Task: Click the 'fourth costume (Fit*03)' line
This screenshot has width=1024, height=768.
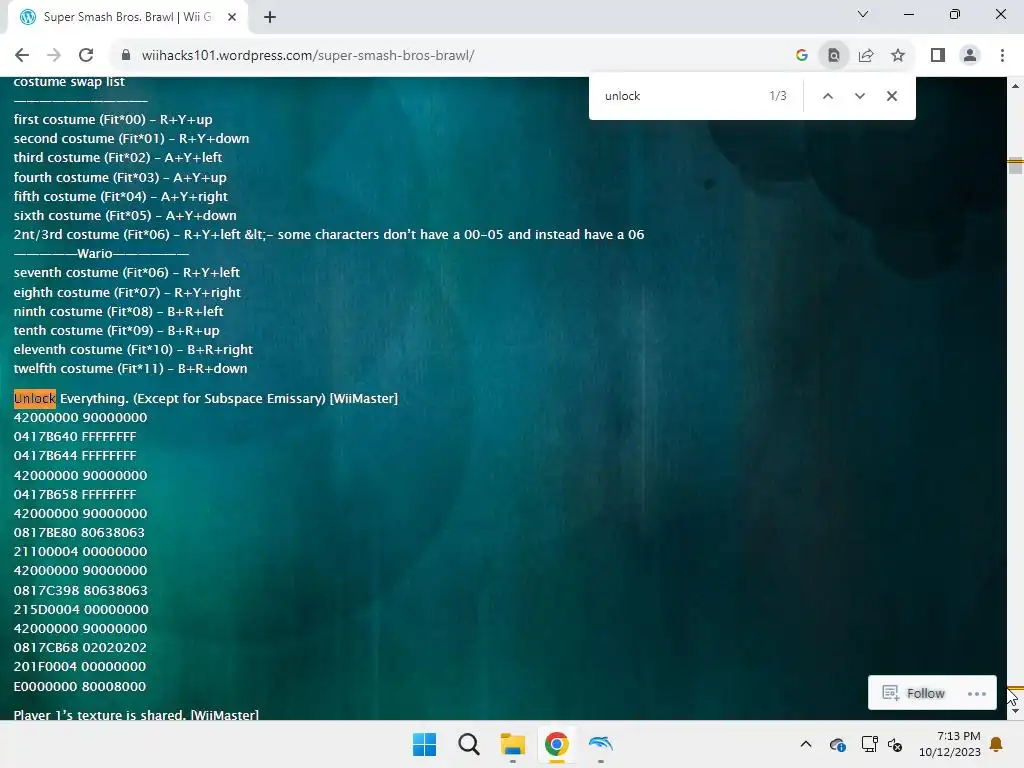Action: (120, 178)
